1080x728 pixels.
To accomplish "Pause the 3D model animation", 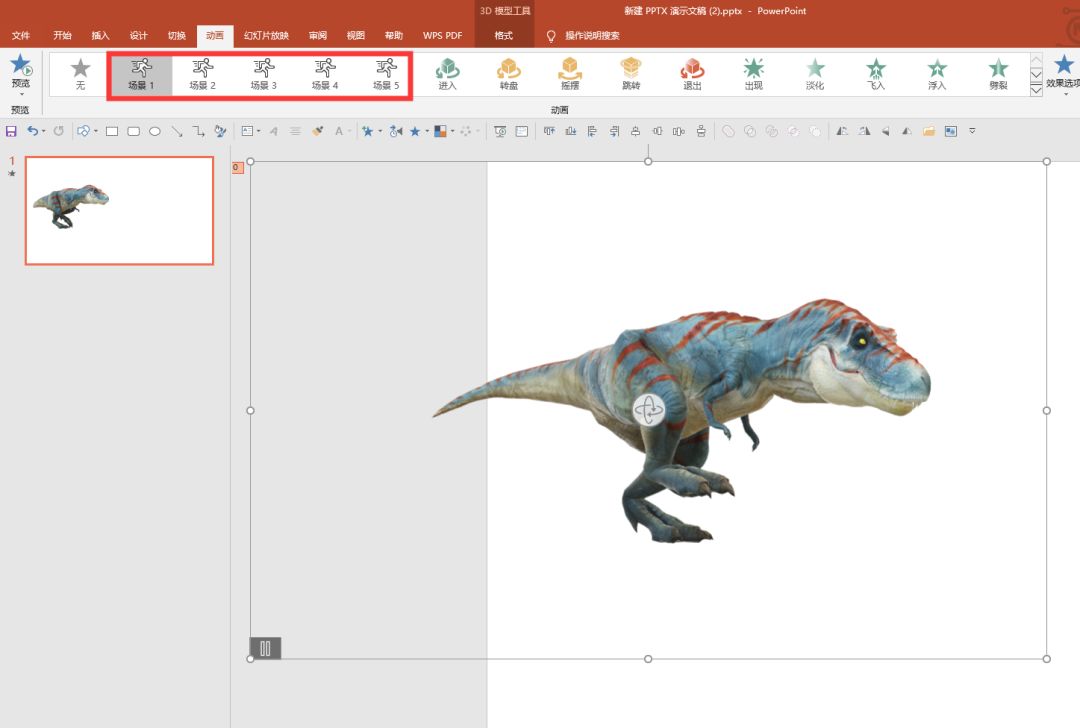I will pos(265,648).
